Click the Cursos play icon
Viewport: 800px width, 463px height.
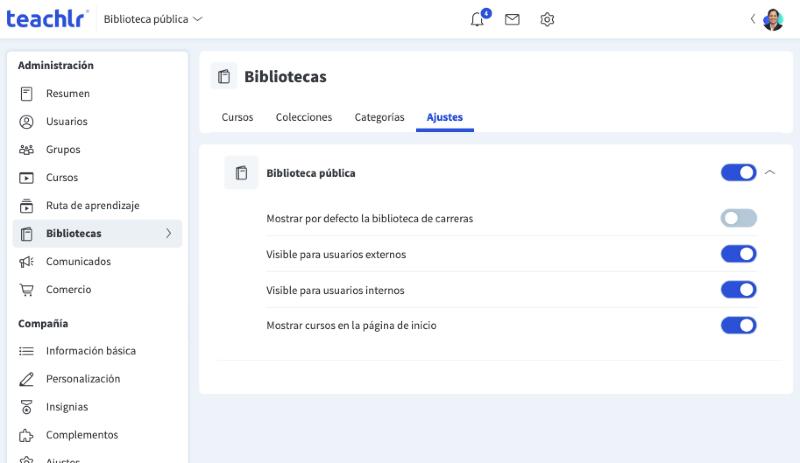tap(26, 178)
